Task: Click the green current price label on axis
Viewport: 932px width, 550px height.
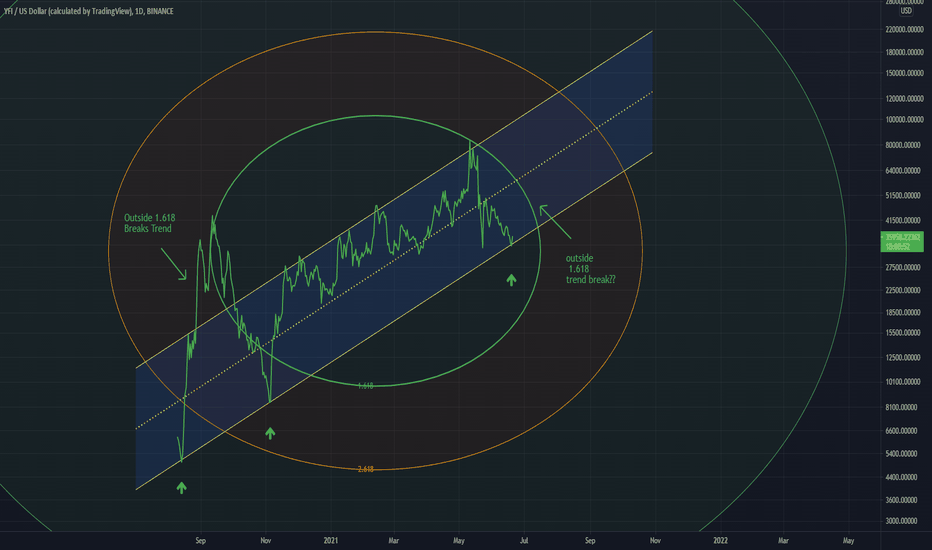Action: pyautogui.click(x=902, y=241)
